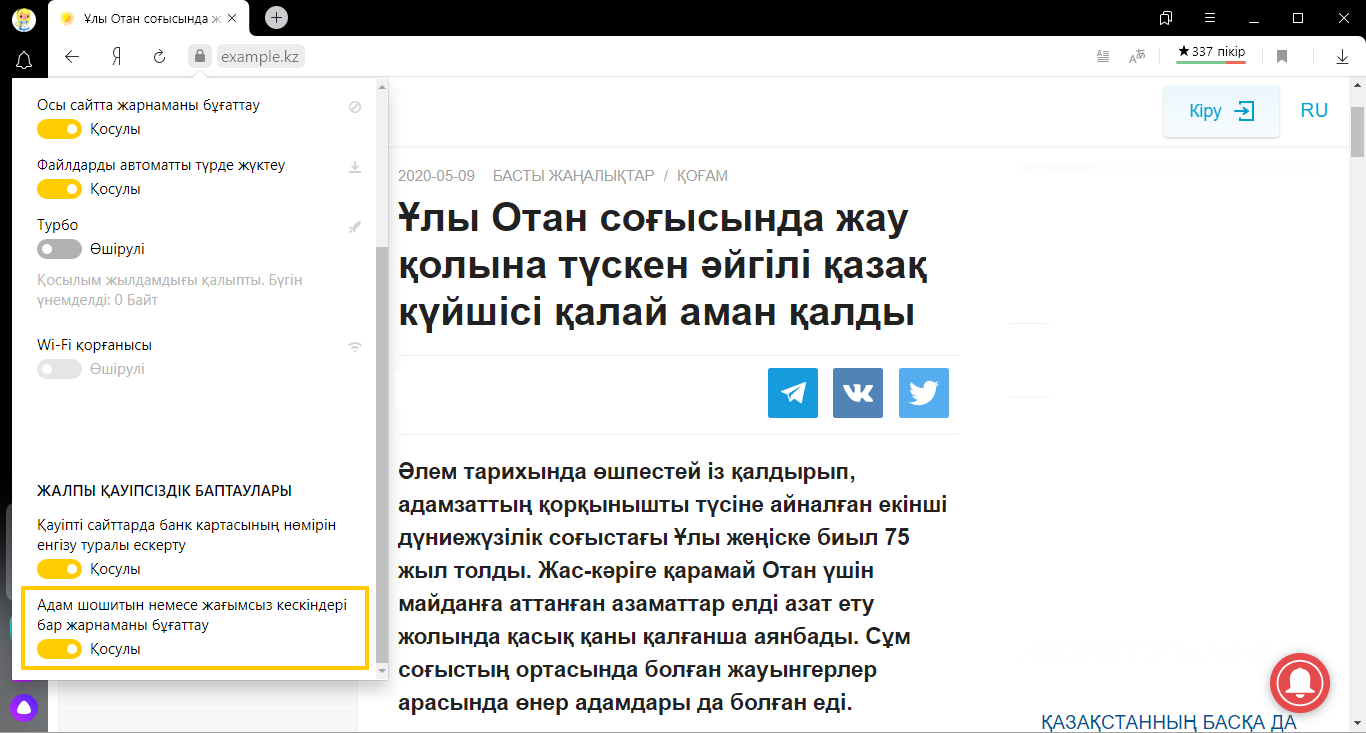Image resolution: width=1366 pixels, height=733 pixels.
Task: Toggle automatic file downloads switch
Action: [x=59, y=189]
